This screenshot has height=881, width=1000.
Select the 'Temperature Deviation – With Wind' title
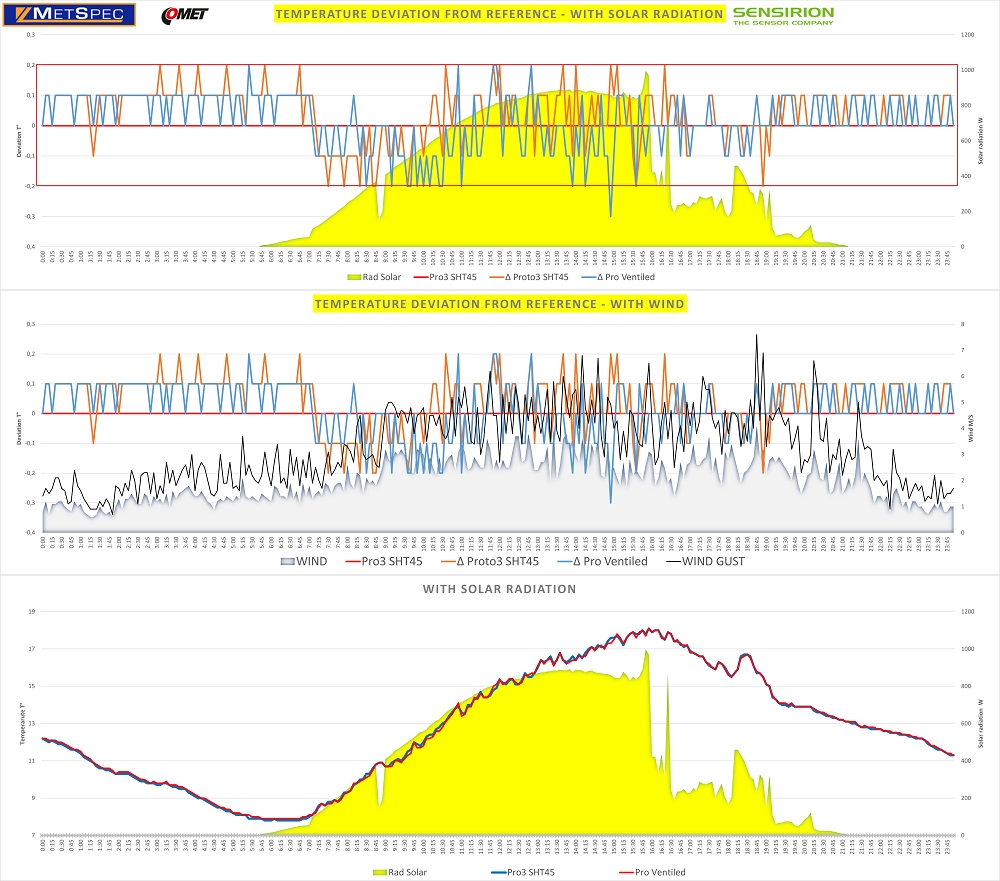[499, 303]
